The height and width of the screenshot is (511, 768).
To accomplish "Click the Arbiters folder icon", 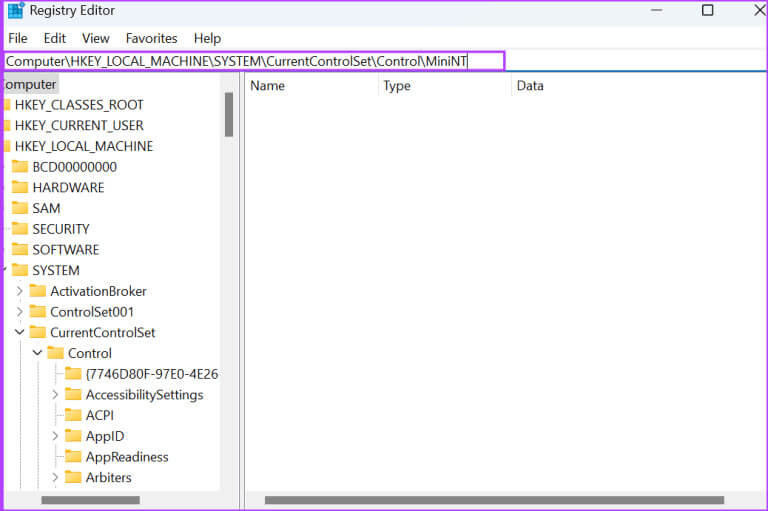I will [73, 477].
